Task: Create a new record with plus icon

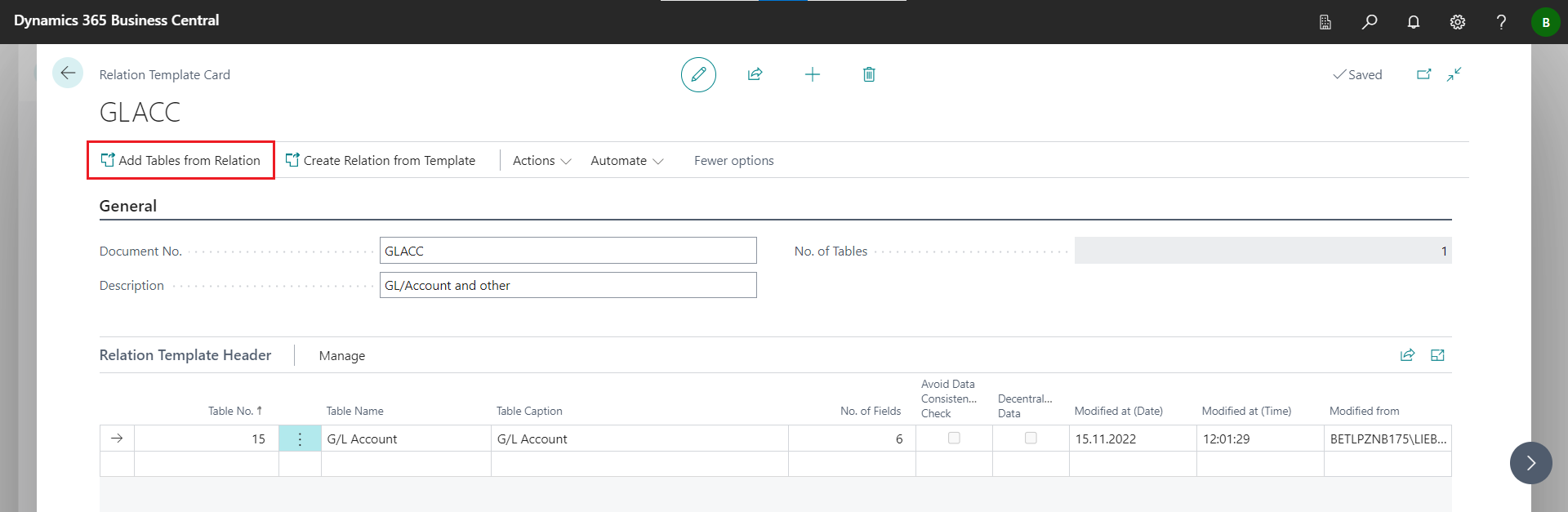Action: (x=812, y=74)
